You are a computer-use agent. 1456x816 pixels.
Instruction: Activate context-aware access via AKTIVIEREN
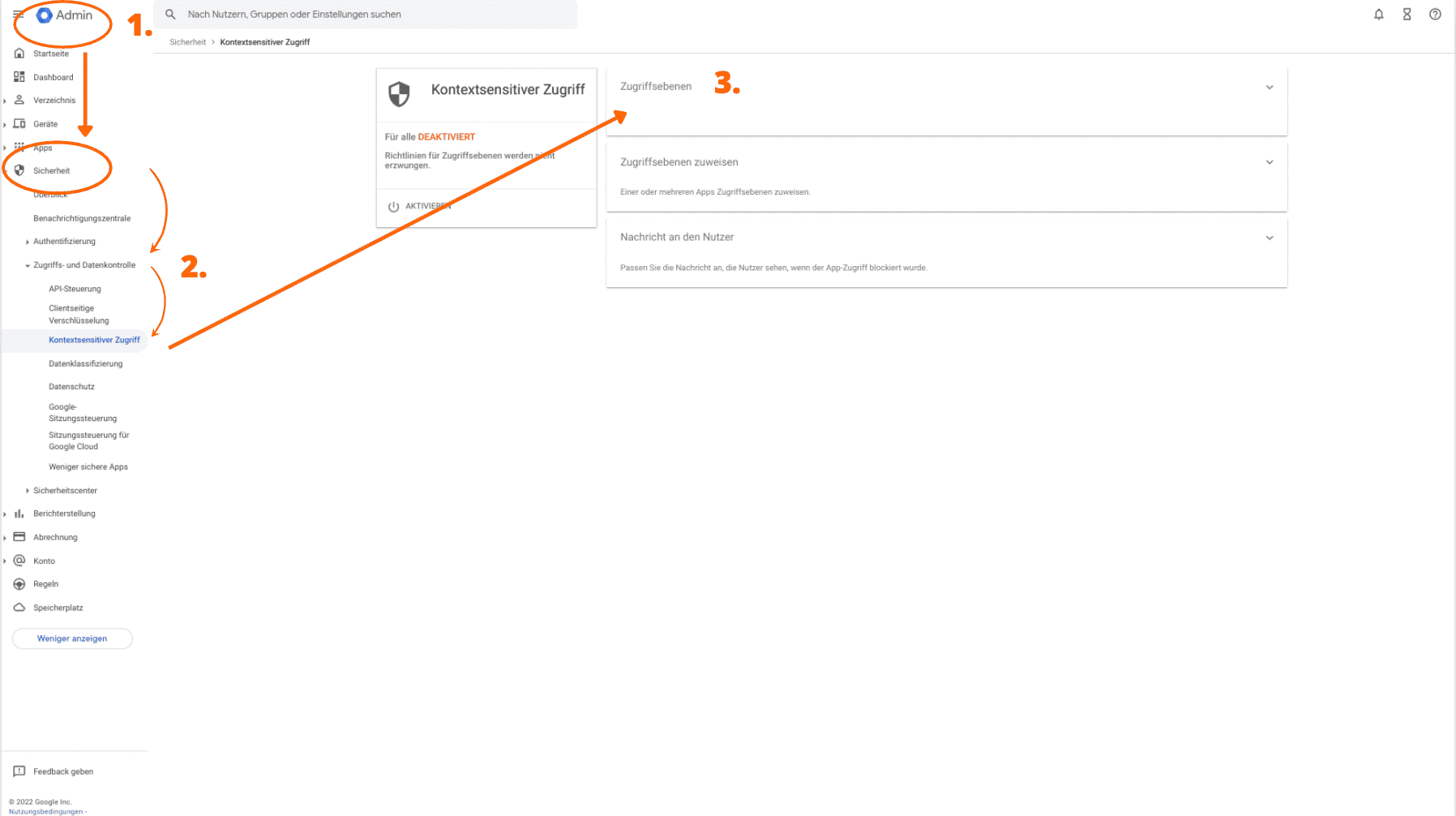419,206
